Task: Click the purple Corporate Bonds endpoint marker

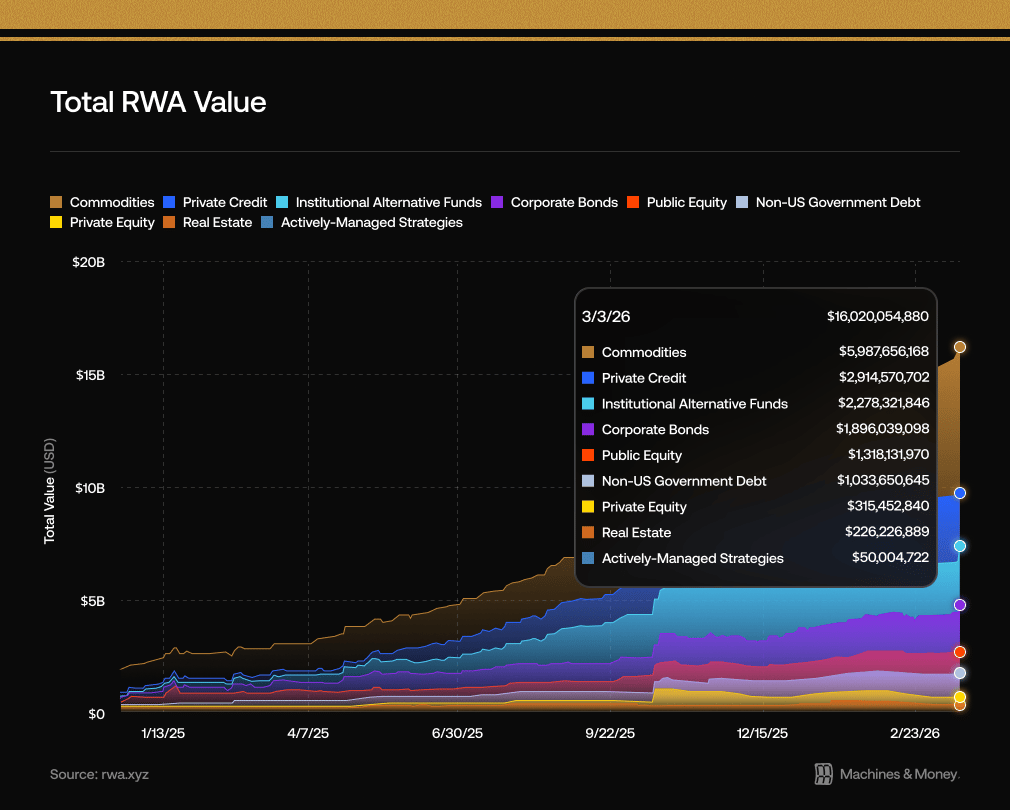Action: [x=960, y=605]
